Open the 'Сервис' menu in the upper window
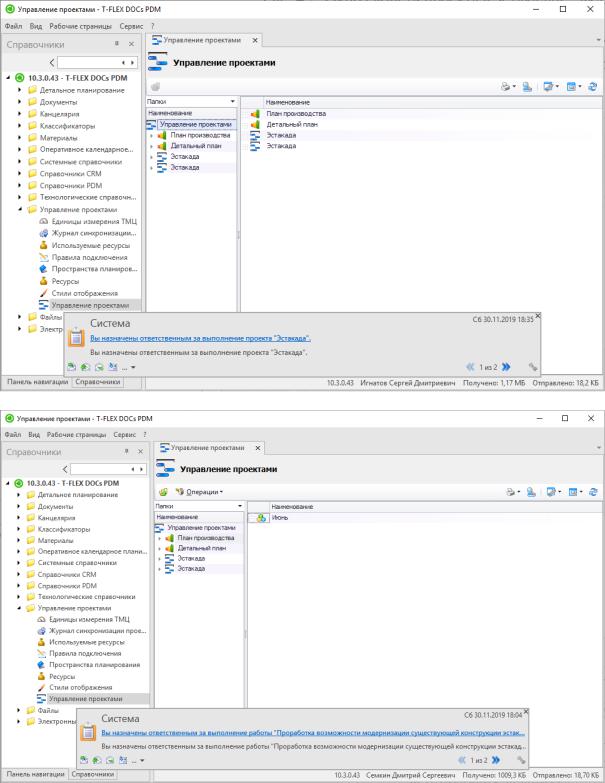 click(x=131, y=26)
